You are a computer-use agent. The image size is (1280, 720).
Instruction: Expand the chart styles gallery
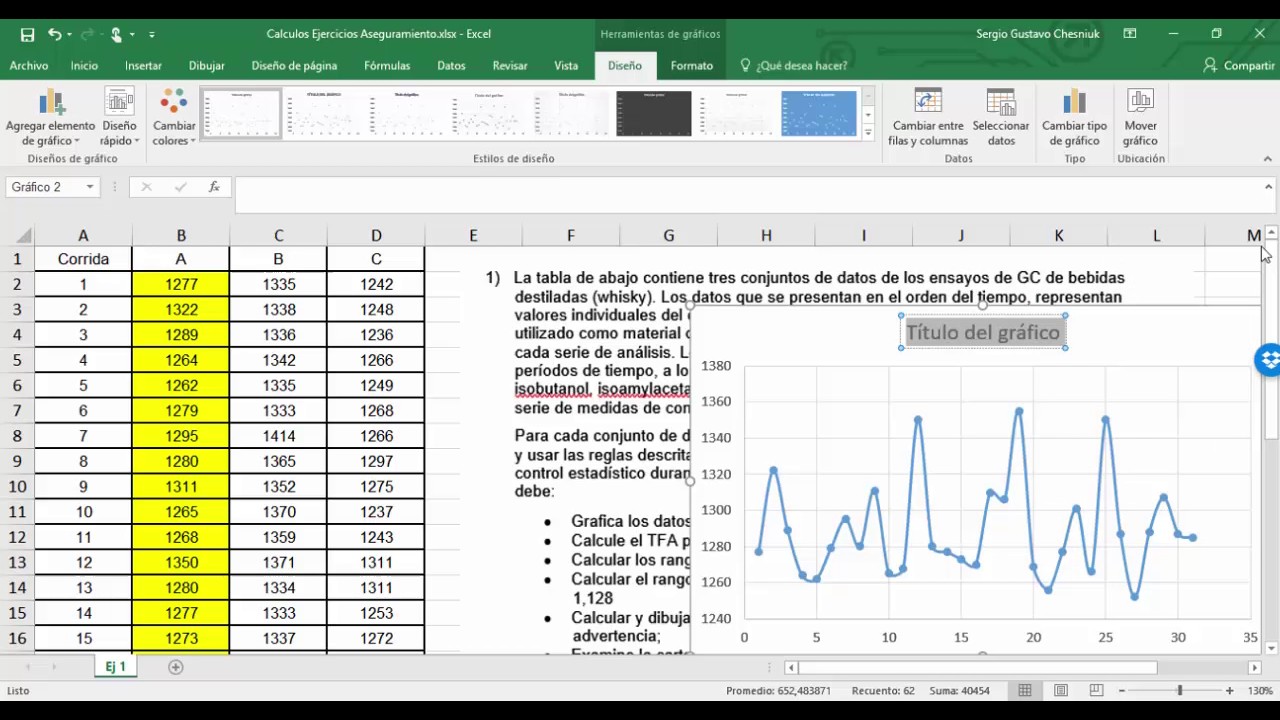pyautogui.click(x=868, y=131)
